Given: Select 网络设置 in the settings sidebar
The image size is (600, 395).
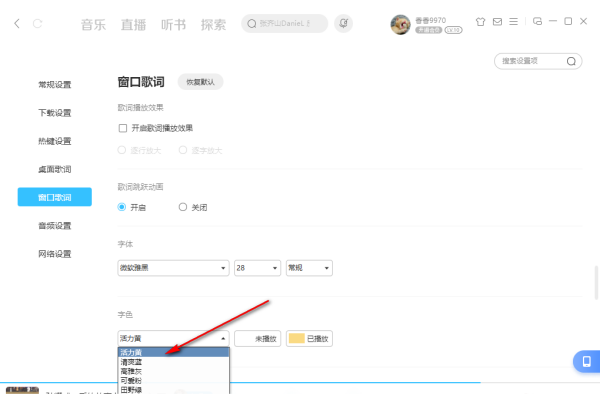Looking at the screenshot, I should pos(55,254).
